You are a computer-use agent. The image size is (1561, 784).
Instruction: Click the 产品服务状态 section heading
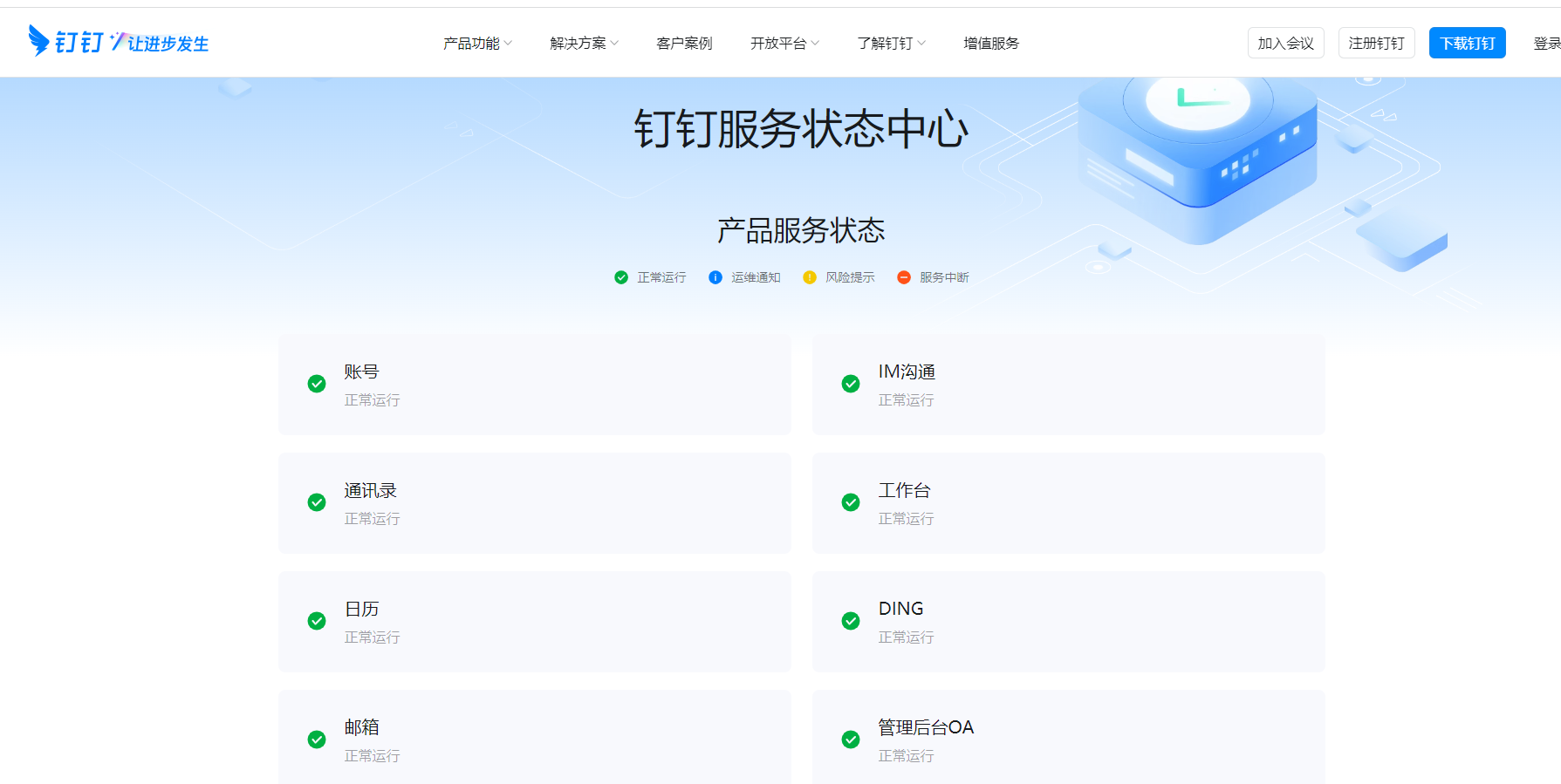pos(801,230)
